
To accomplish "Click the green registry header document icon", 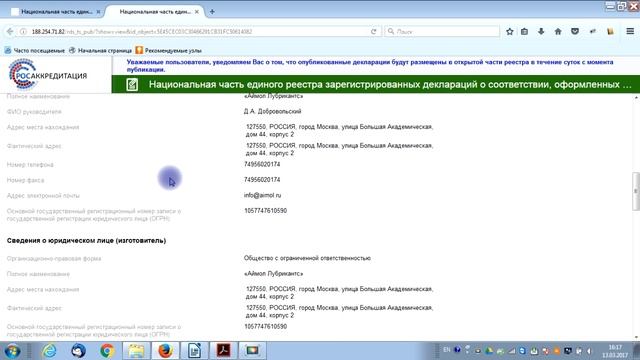I will coord(132,84).
